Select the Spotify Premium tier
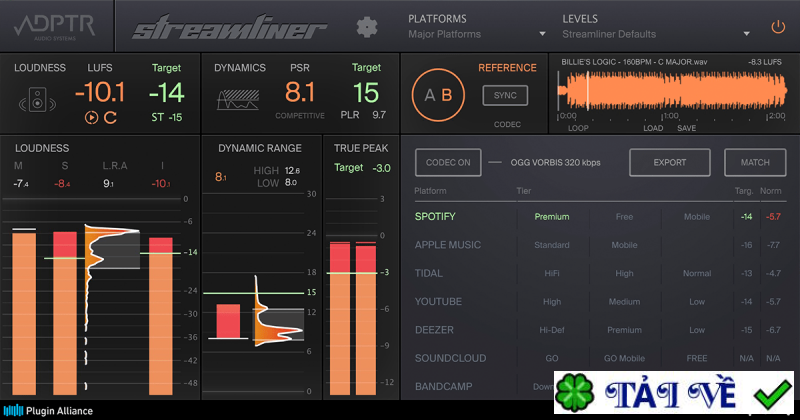This screenshot has width=800, height=420. pyautogui.click(x=551, y=216)
